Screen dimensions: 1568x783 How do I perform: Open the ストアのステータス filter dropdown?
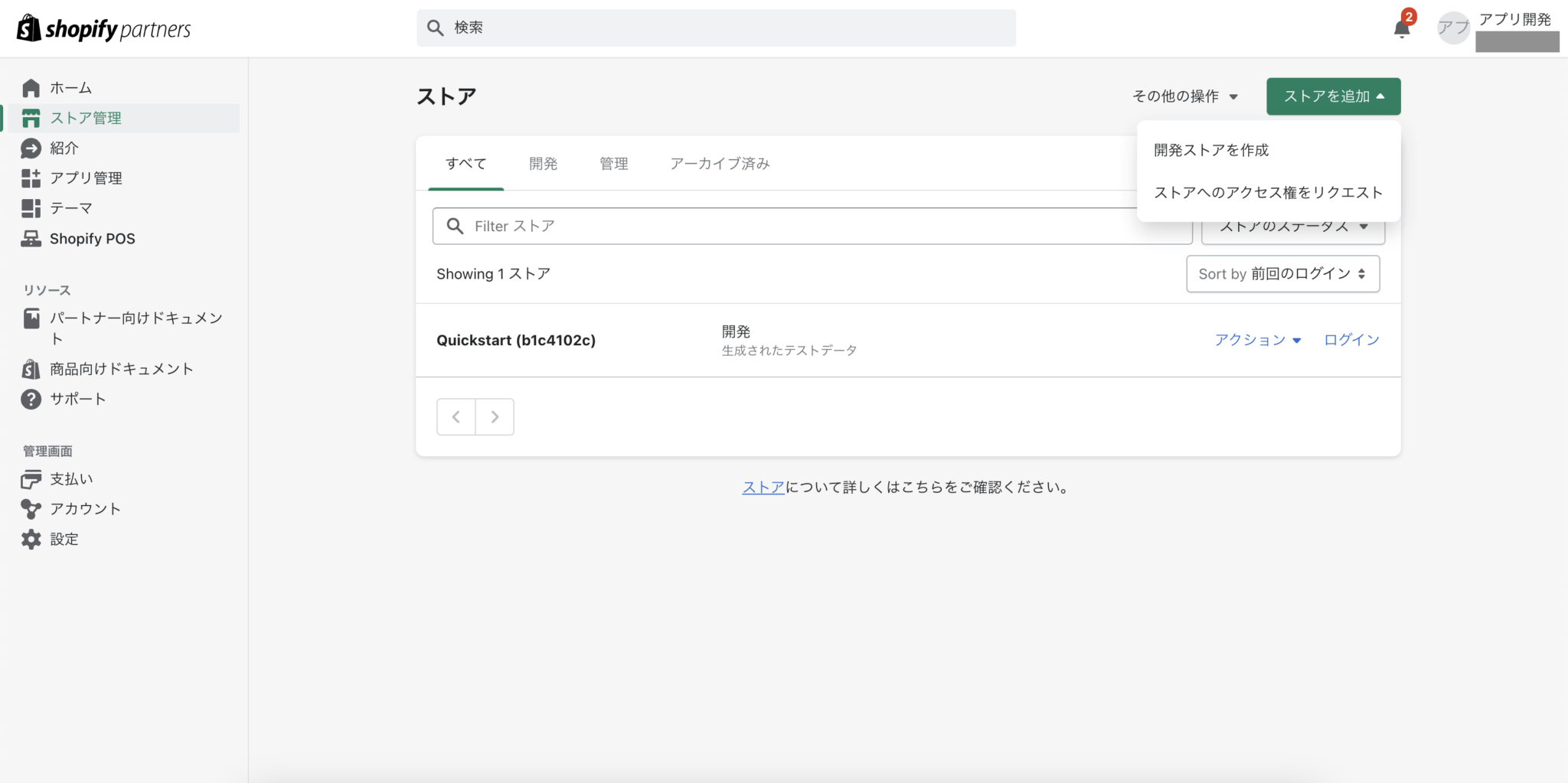1292,225
